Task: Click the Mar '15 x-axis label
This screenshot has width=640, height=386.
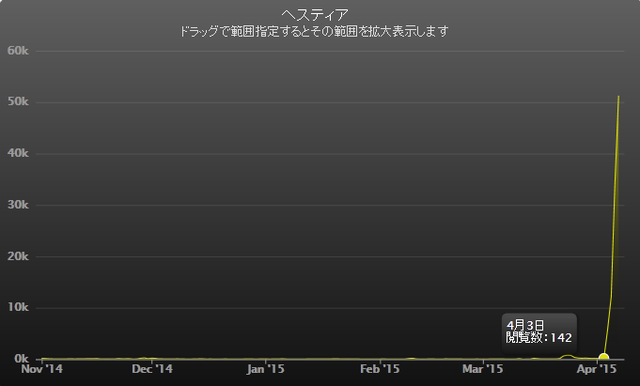Action: click(x=483, y=369)
